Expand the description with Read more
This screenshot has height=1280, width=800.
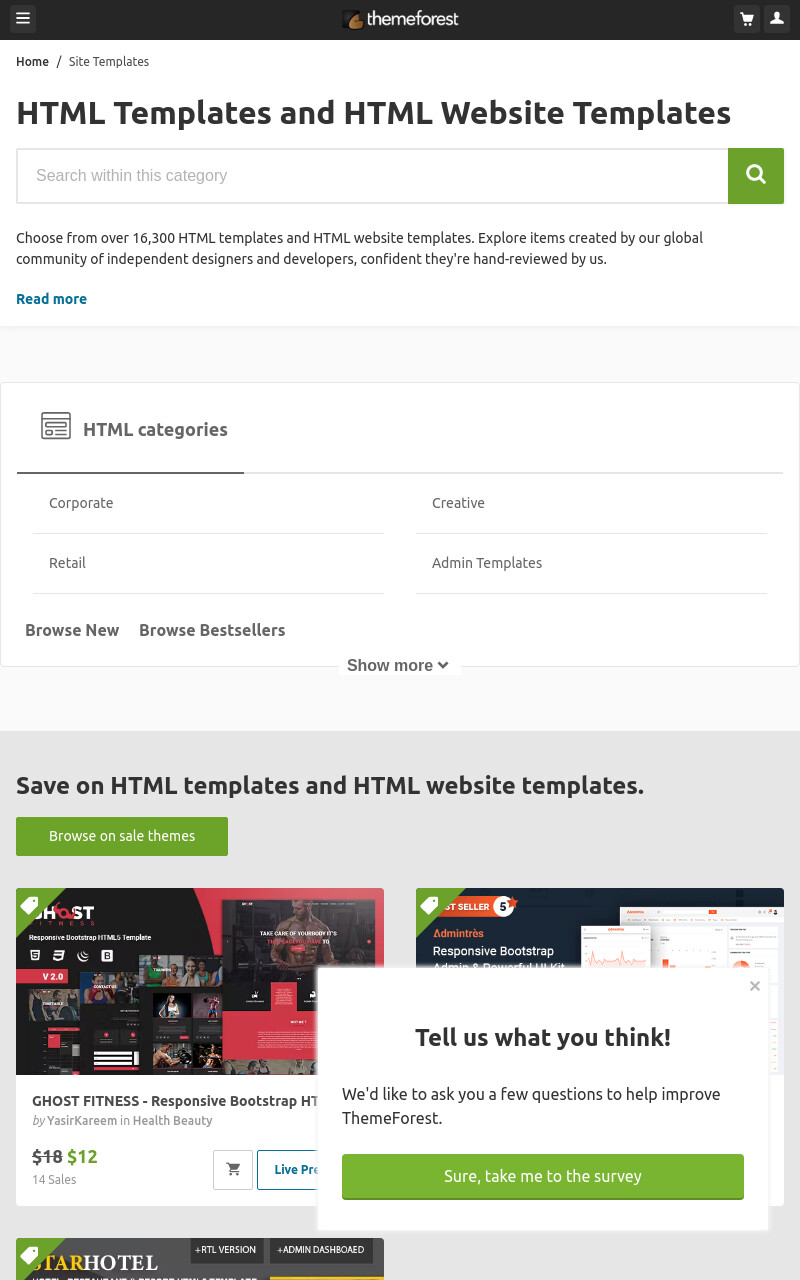click(51, 299)
